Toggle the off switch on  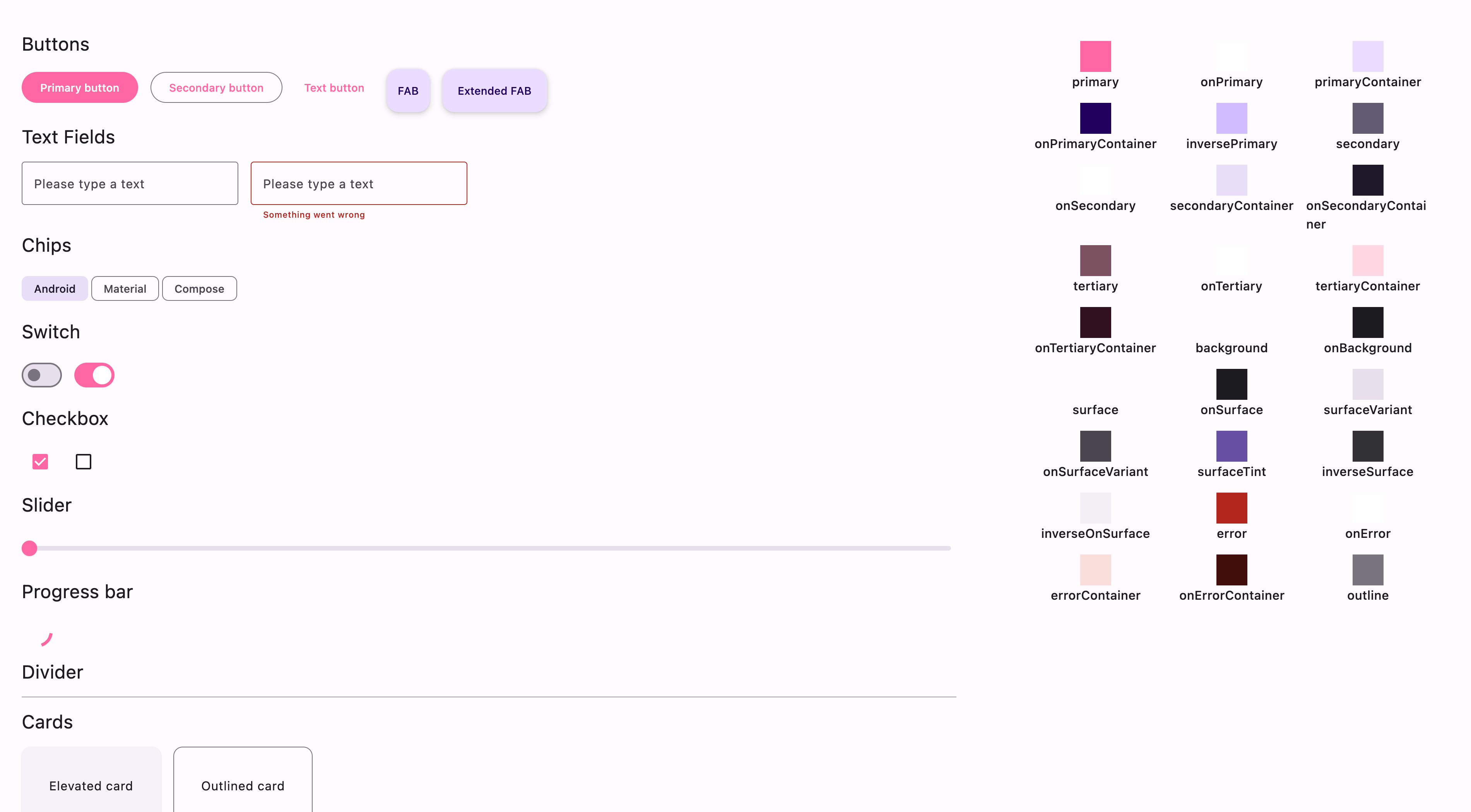click(42, 375)
